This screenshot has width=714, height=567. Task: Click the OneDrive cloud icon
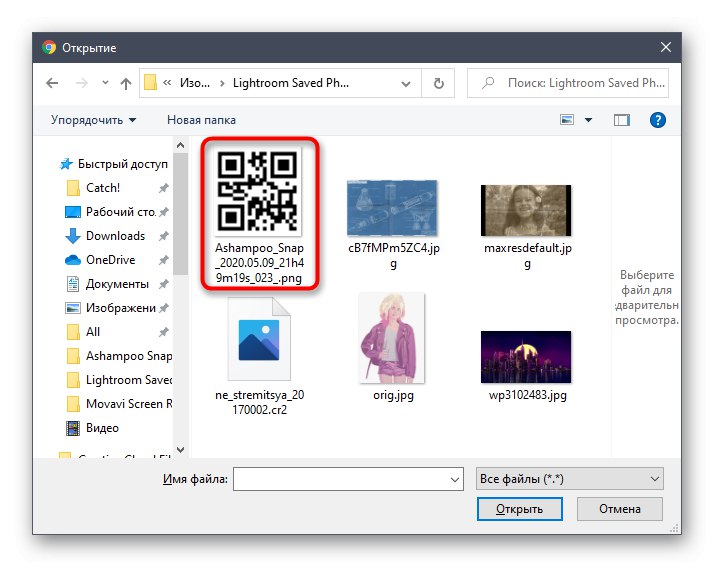tap(73, 260)
